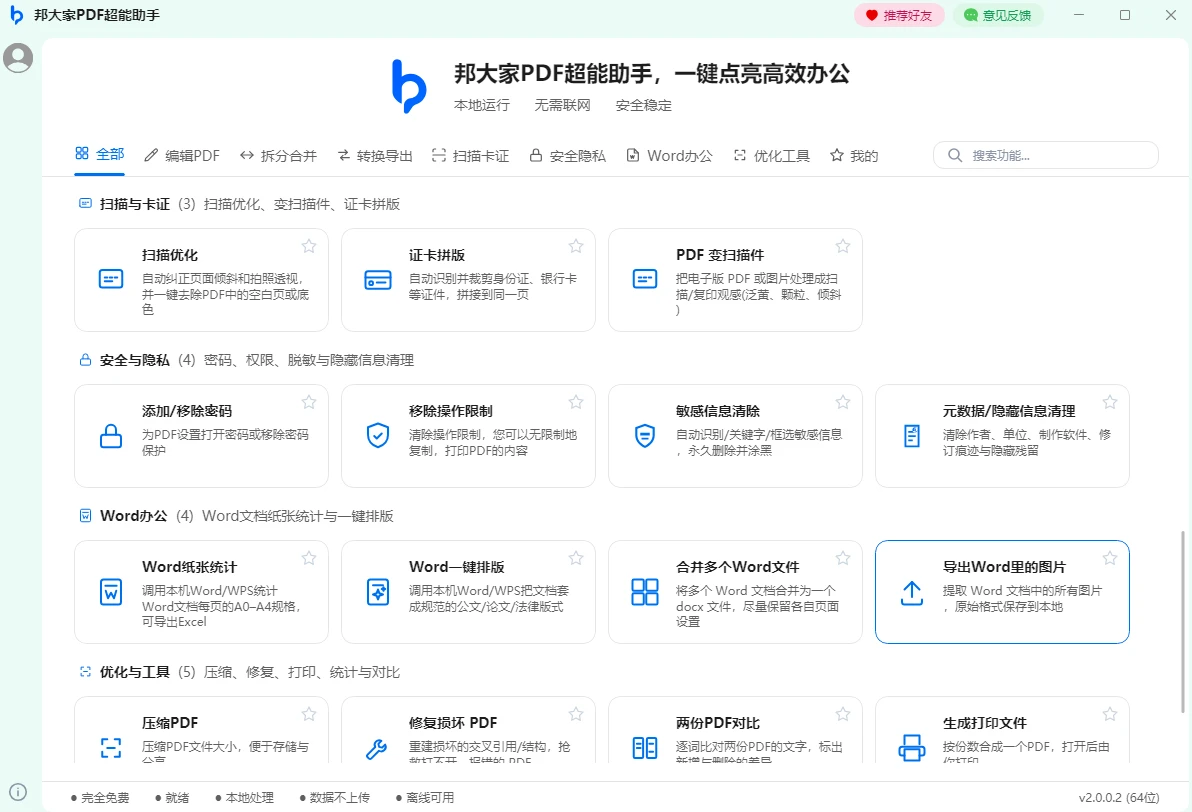Click the 推荐好友 button
The height and width of the screenshot is (812, 1192).
tap(899, 15)
